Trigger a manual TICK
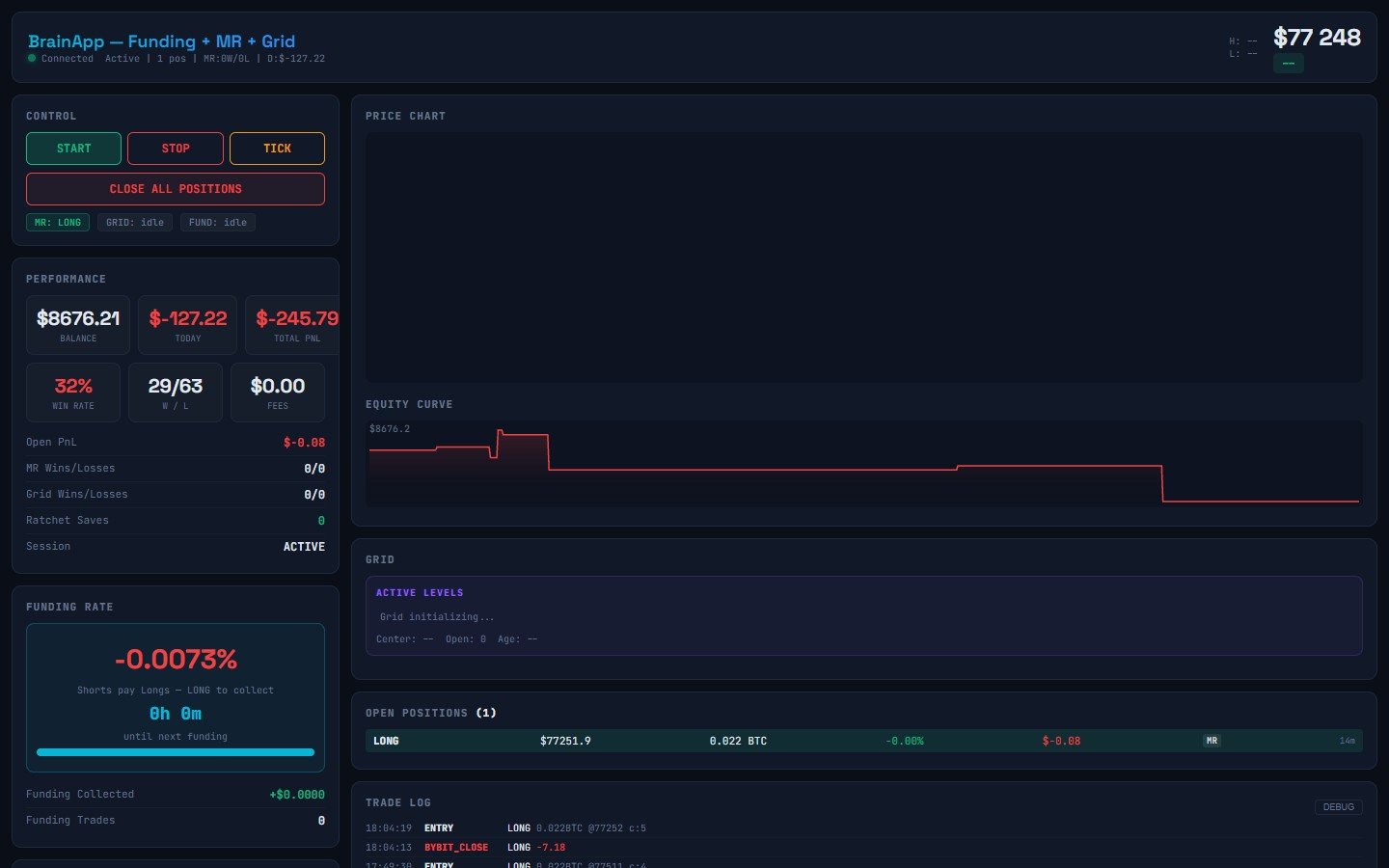Viewport: 1389px width, 868px height. click(x=277, y=149)
